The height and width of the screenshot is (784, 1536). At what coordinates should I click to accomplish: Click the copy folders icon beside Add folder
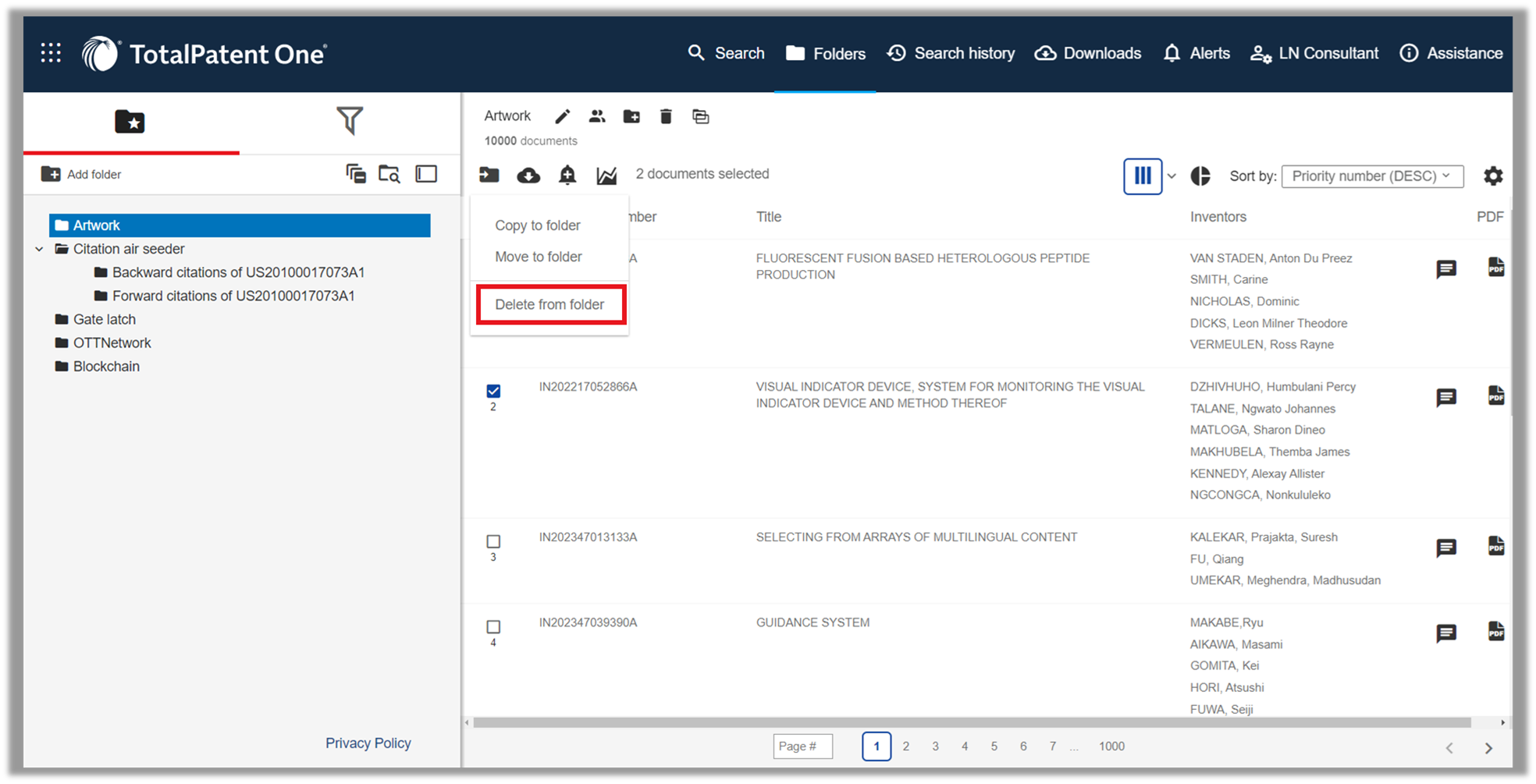click(356, 174)
